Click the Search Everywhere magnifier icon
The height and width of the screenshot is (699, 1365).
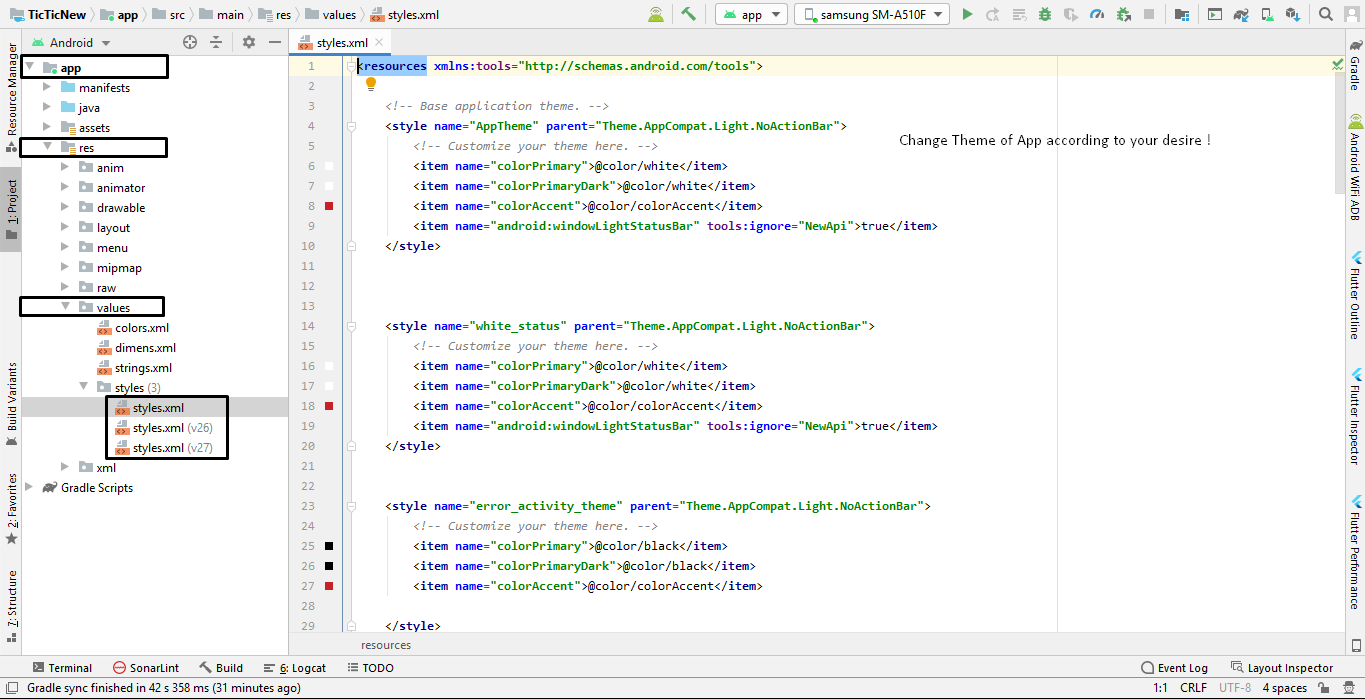point(1326,14)
